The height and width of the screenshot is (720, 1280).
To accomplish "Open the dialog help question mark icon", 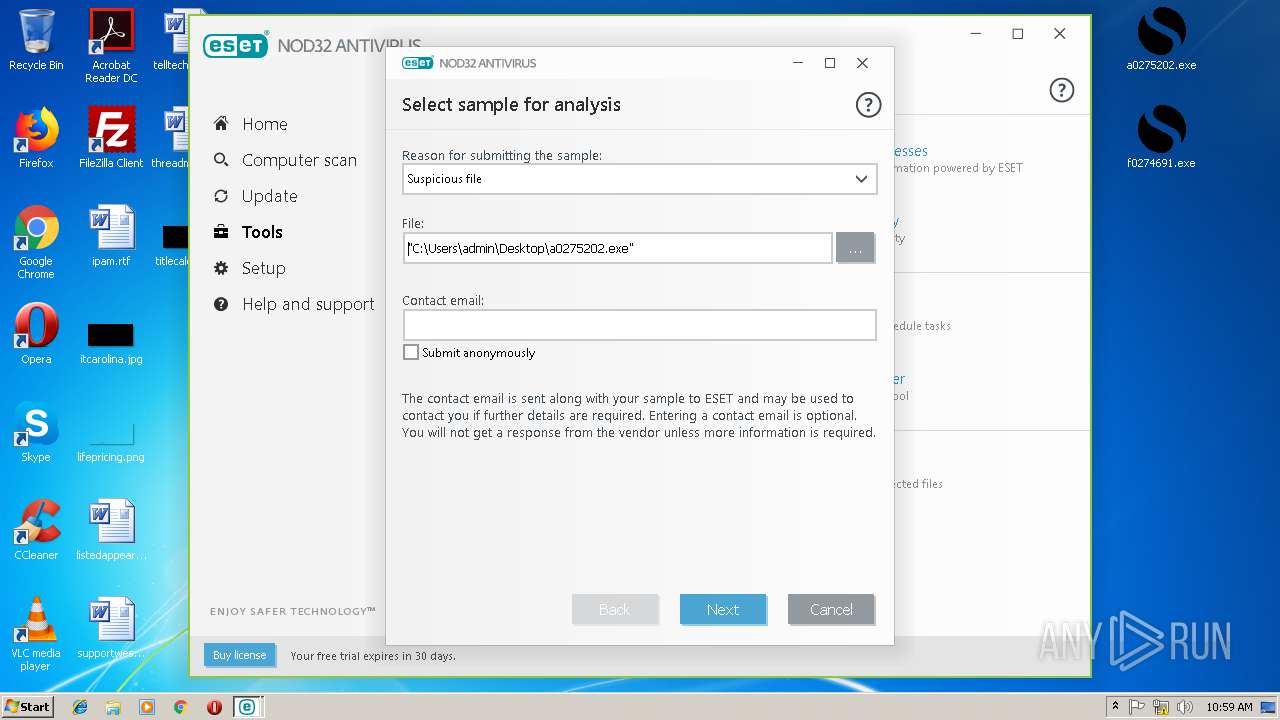I will click(868, 104).
